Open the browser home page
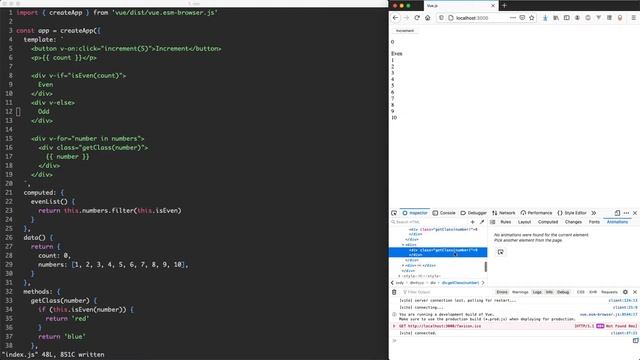640x360 pixels. click(427, 18)
